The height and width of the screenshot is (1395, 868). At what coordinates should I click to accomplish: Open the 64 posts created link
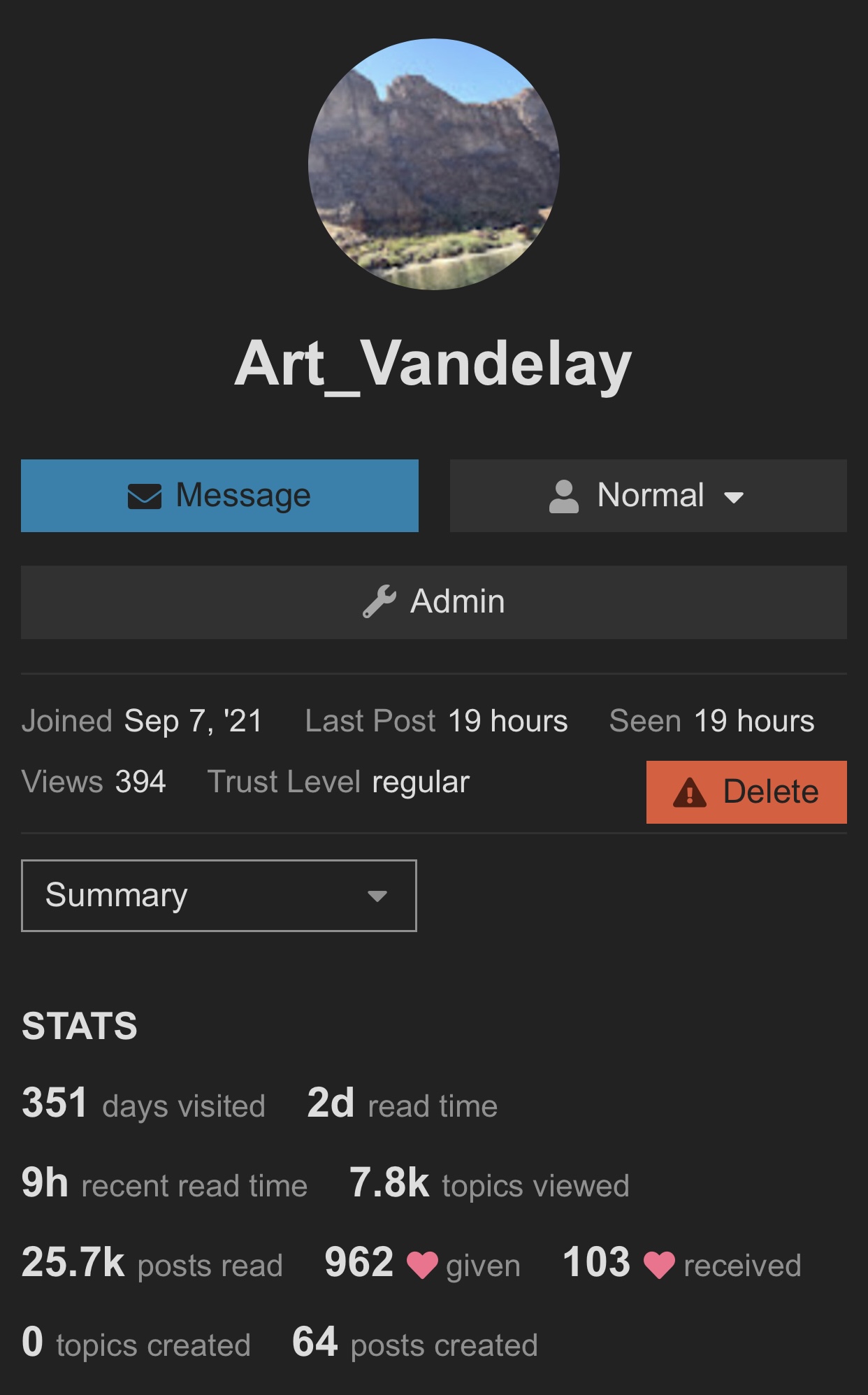pos(415,1343)
